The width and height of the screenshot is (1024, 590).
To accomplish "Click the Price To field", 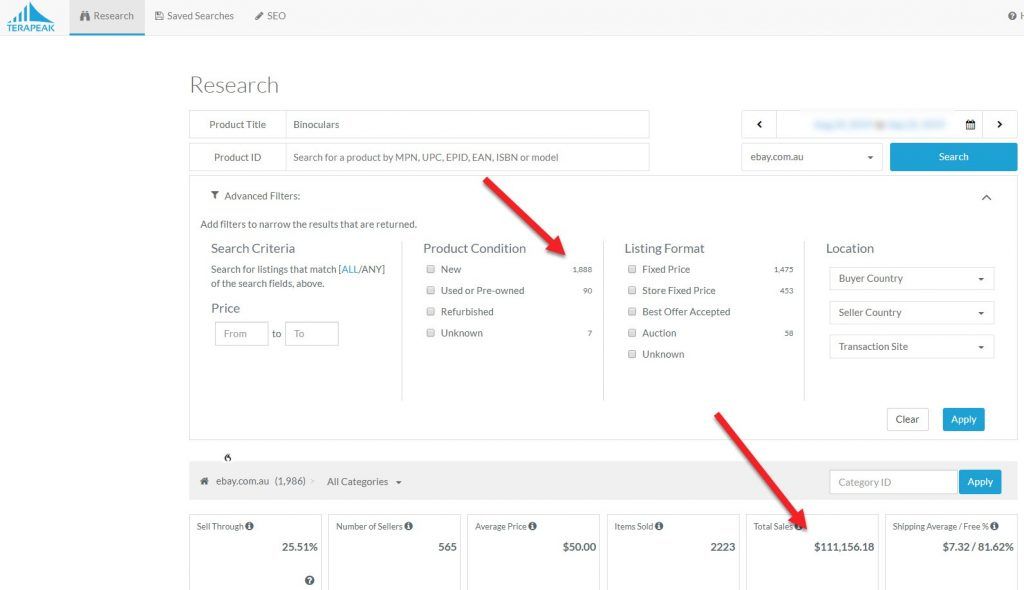I will pyautogui.click(x=312, y=334).
